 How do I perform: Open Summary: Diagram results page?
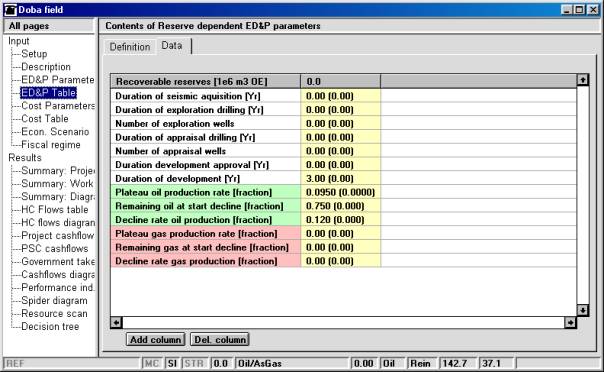click(x=58, y=197)
